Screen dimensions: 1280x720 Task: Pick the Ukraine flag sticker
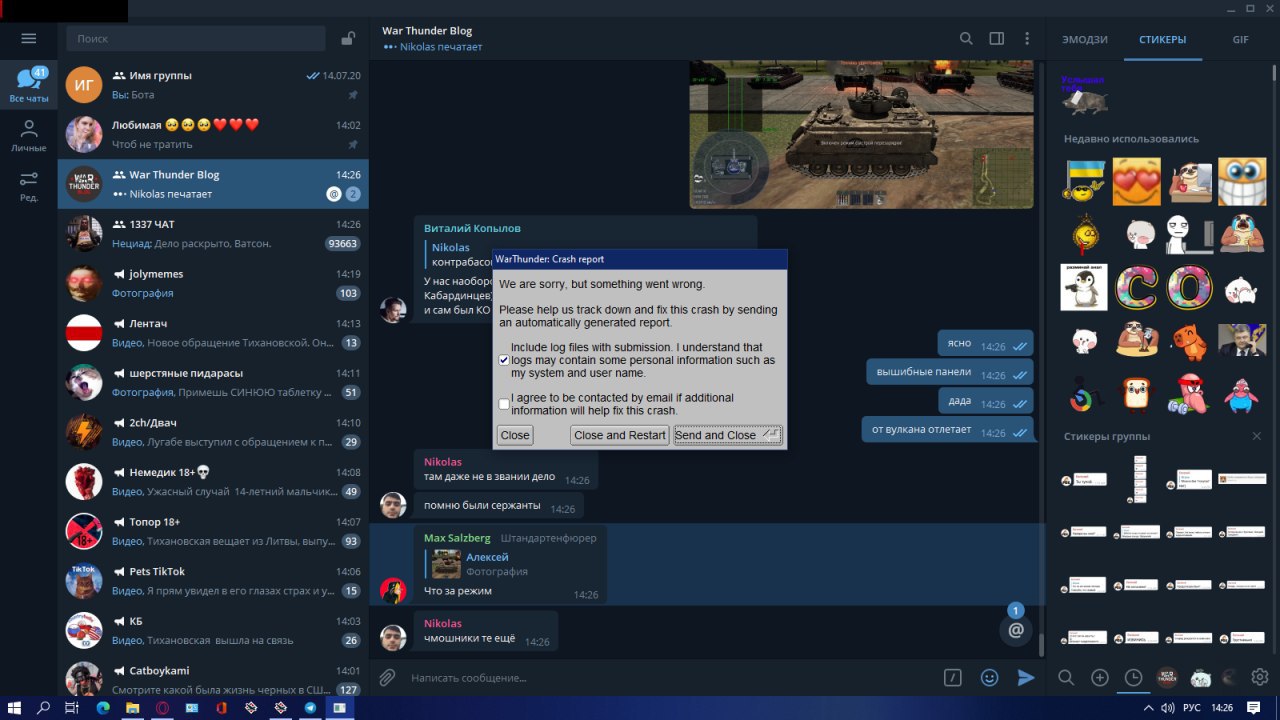tap(1084, 182)
